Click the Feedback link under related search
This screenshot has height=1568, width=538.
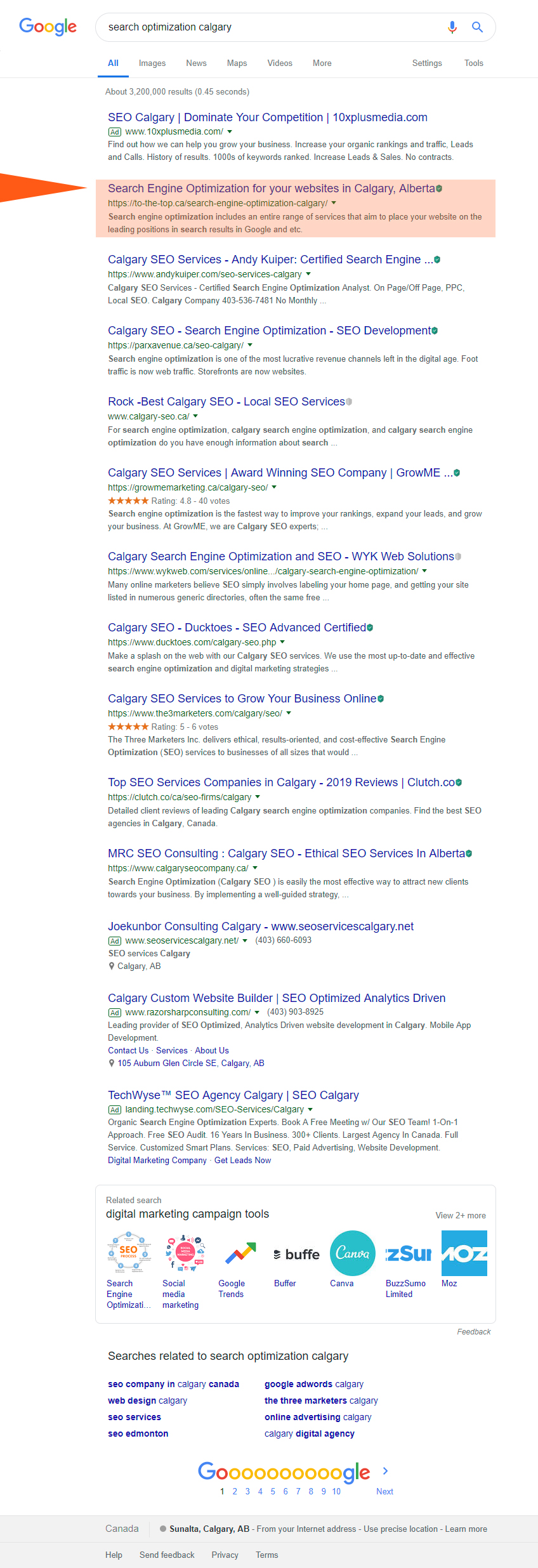[x=474, y=1332]
